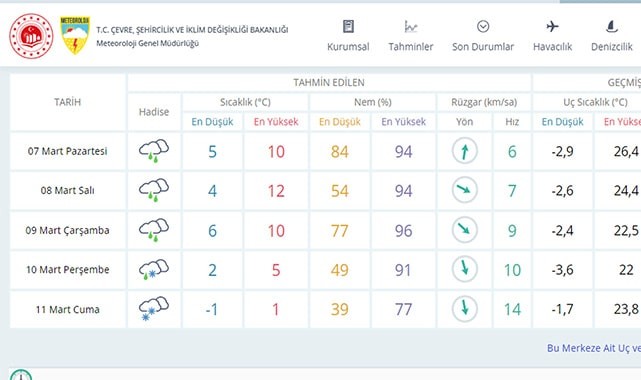Click extreme high '24,4' for 08 Mart
Image resolution: width=641 pixels, height=380 pixels.
pos(626,191)
